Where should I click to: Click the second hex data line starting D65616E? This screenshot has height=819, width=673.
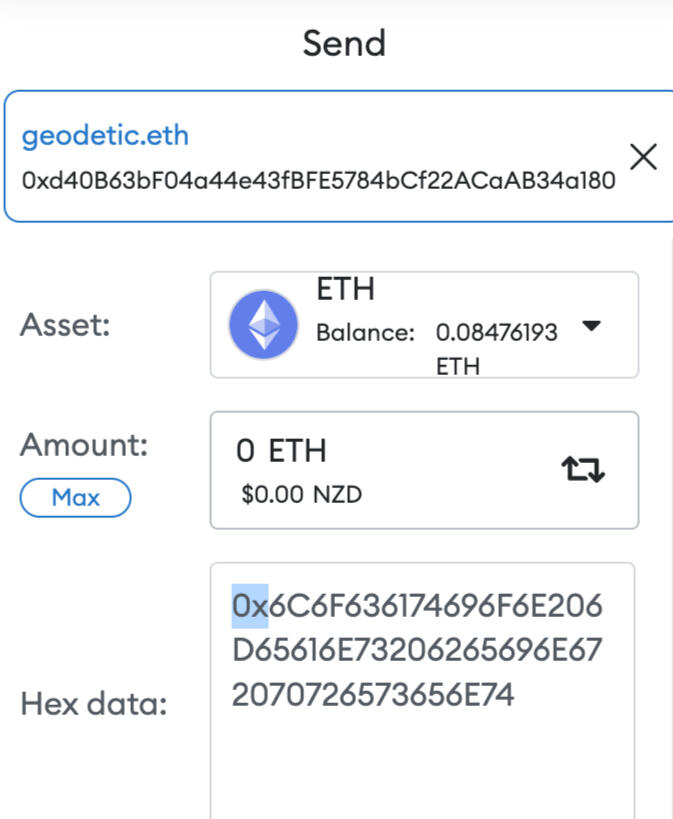(417, 650)
